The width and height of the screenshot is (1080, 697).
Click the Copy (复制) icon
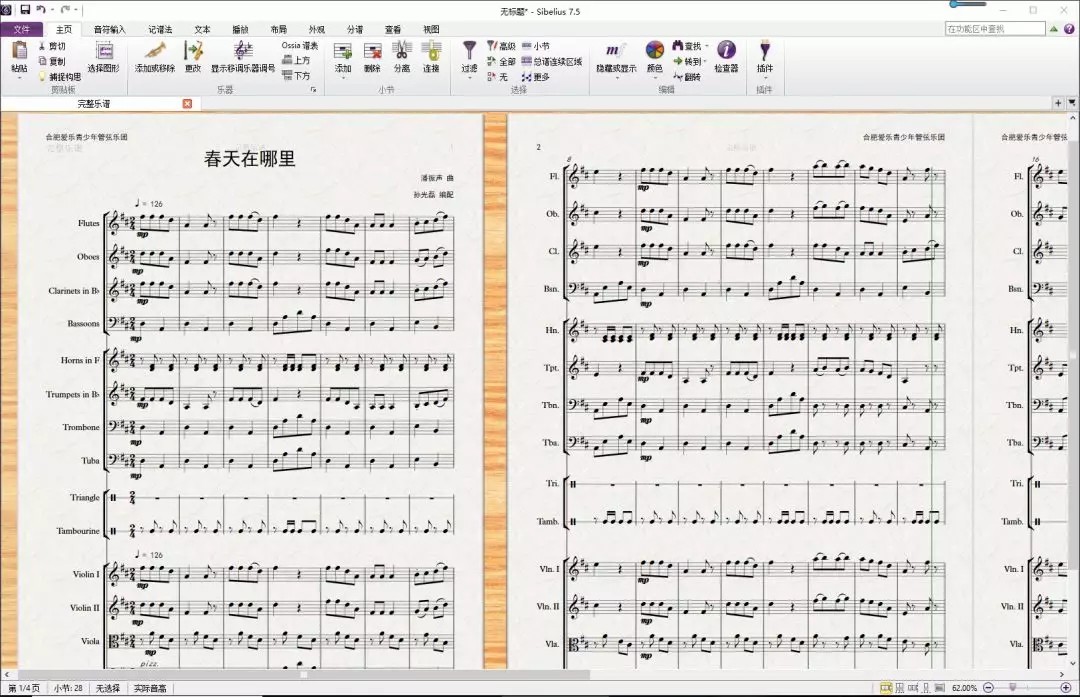pyautogui.click(x=41, y=61)
